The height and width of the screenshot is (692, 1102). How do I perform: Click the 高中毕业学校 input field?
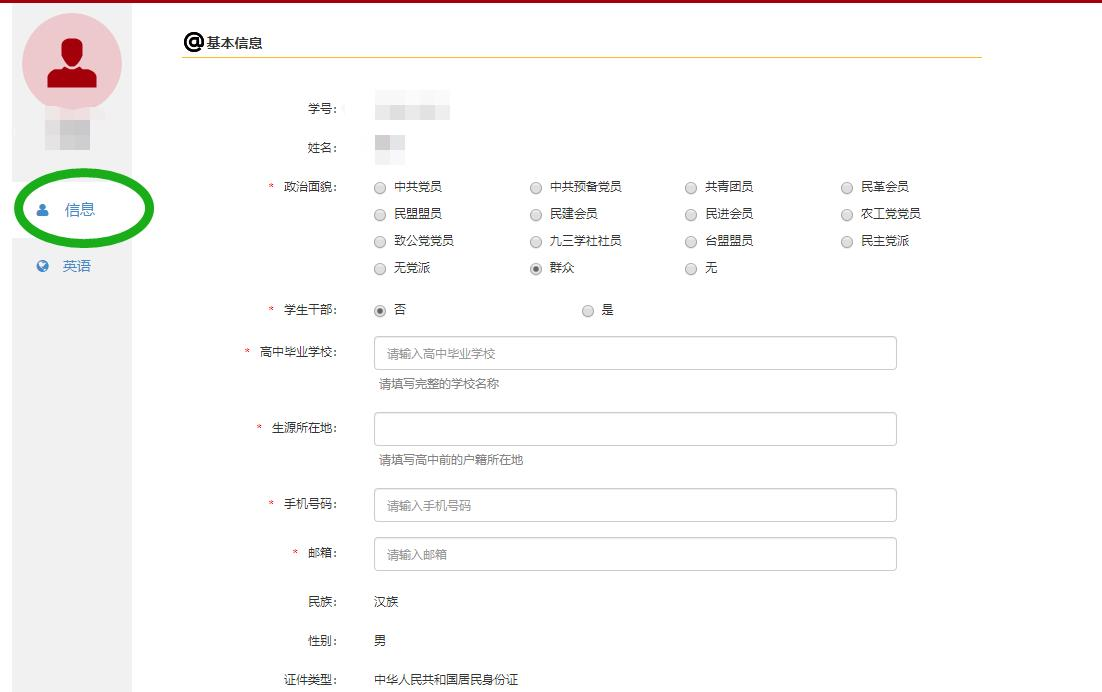(x=635, y=353)
